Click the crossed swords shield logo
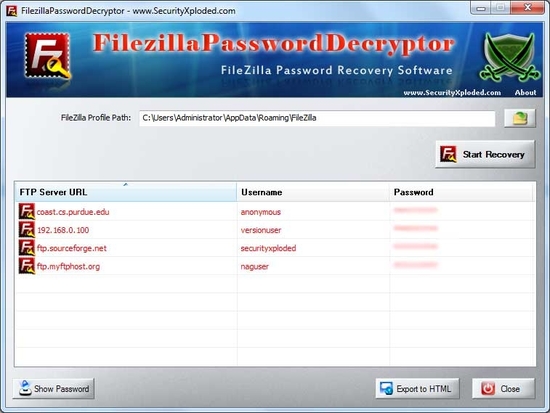Viewport: 550px width, 413px height. tap(510, 57)
